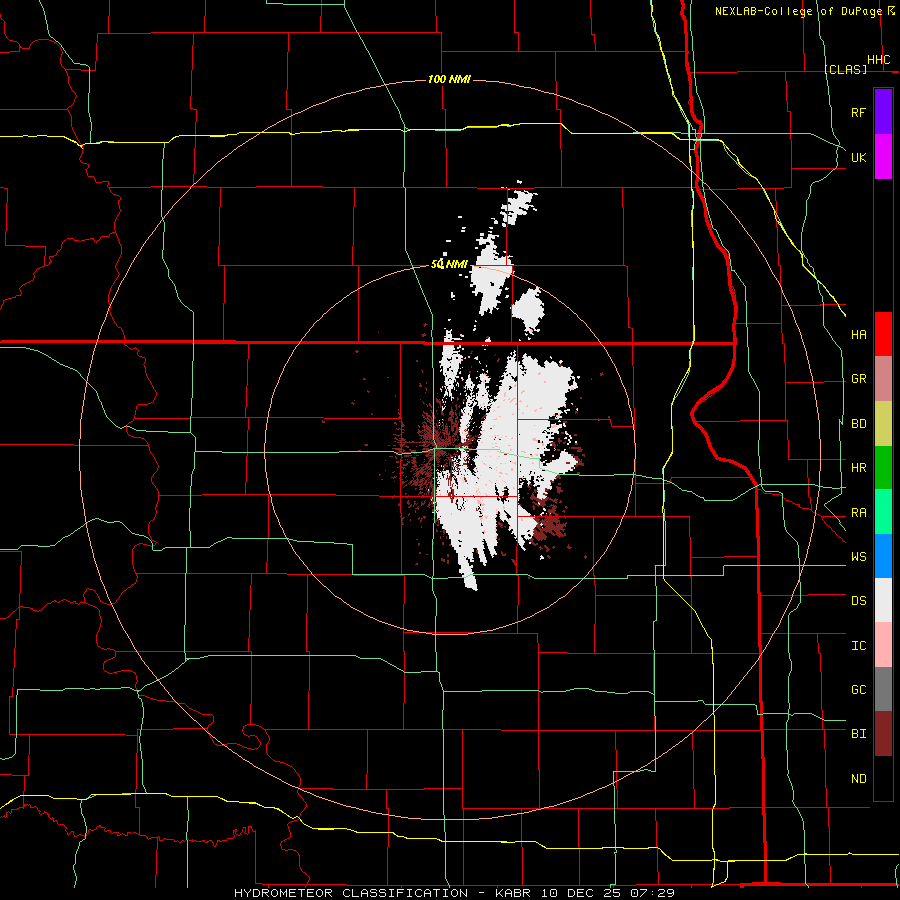Click the ND legend label
900x900 pixels.
[x=858, y=778]
